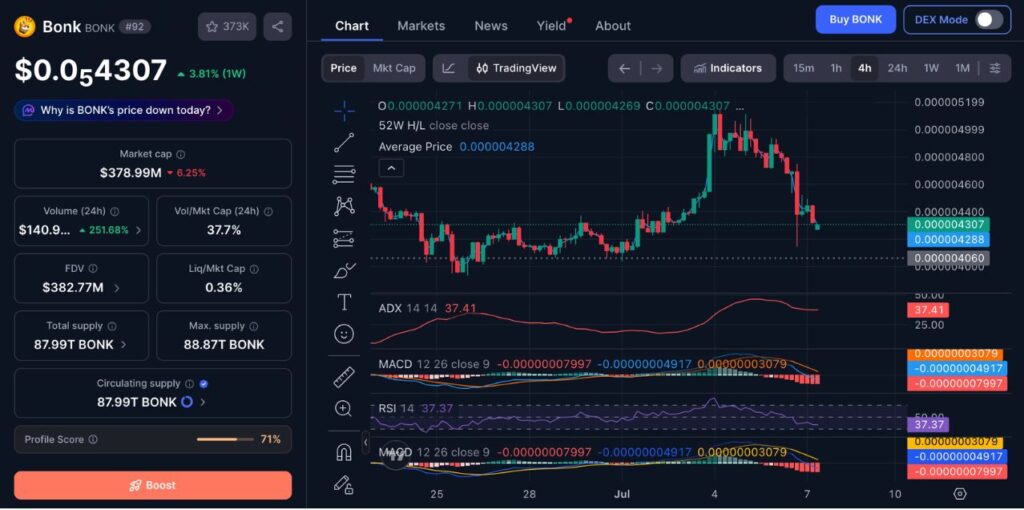Viewport: 1024px width, 510px height.
Task: Set timeframe to 15m
Action: tap(804, 68)
